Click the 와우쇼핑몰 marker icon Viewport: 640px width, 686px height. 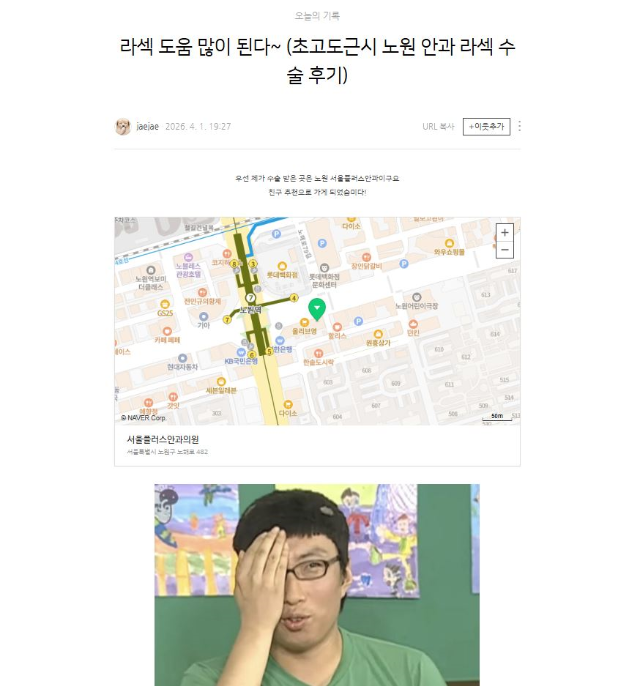449,243
